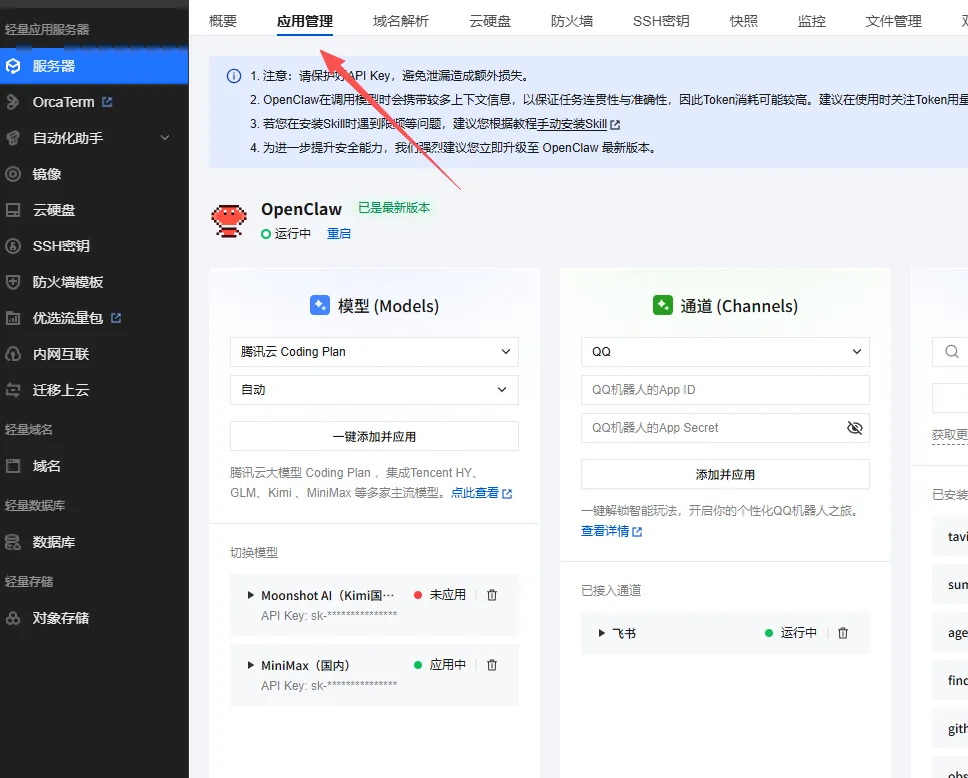The height and width of the screenshot is (778, 968).
Task: Open the 自动 model dropdown
Action: point(374,390)
